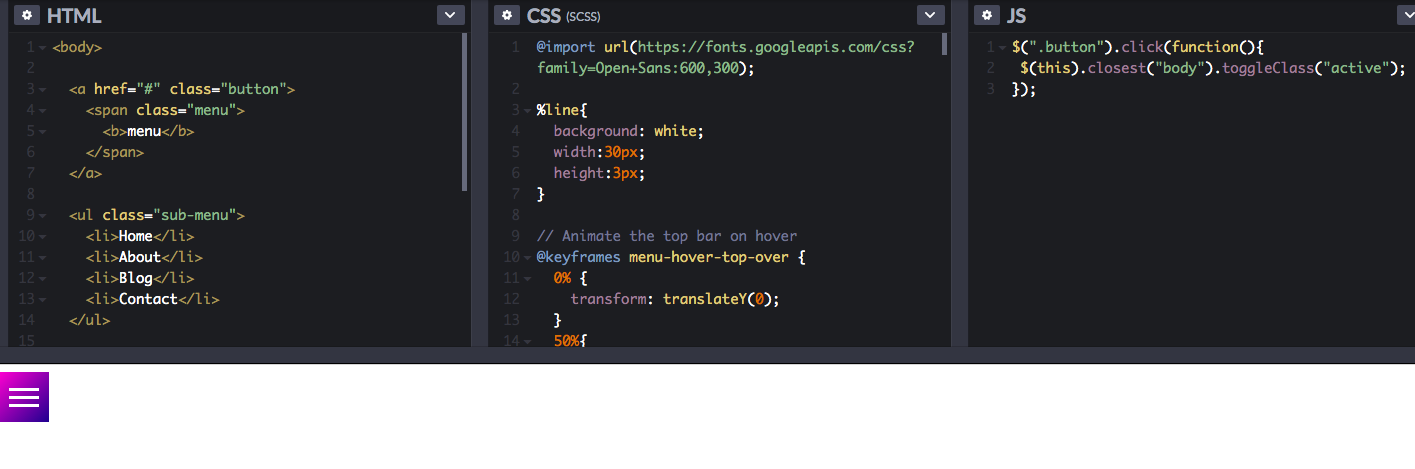Click the <b>menu</b> code line
The image size is (1415, 469).
148,131
